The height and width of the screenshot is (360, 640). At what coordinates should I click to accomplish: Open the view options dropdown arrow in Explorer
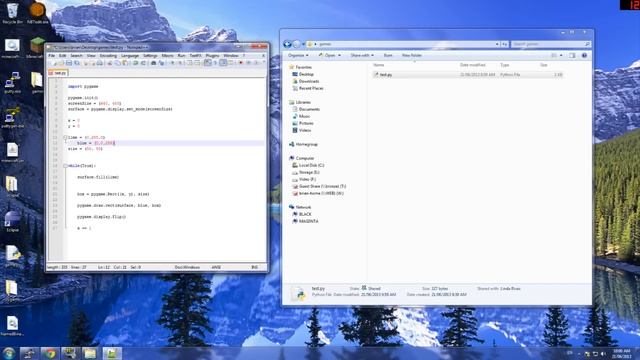[x=561, y=55]
